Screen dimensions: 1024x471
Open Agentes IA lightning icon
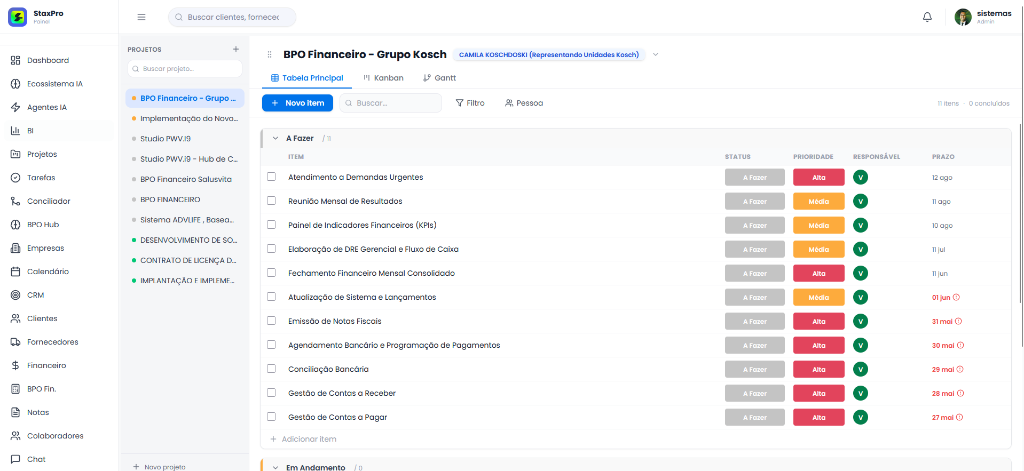pyautogui.click(x=16, y=107)
